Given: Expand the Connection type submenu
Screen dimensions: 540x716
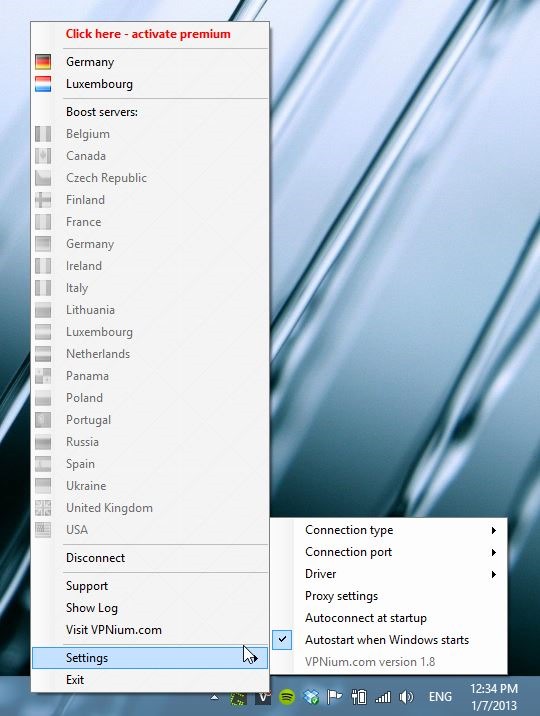Looking at the screenshot, I should pos(388,530).
